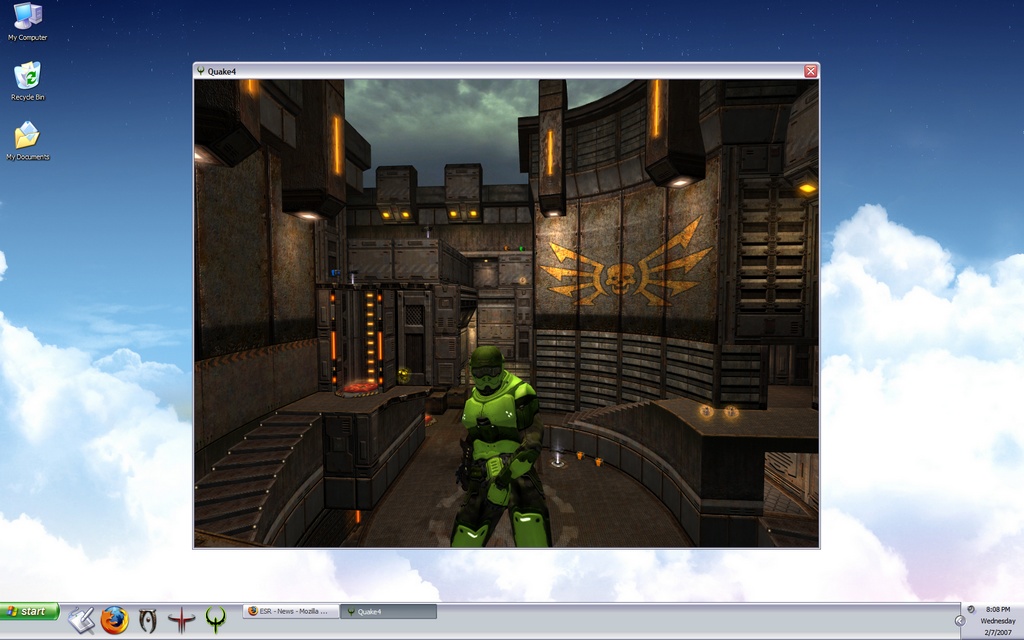The image size is (1024, 640).
Task: Expand hidden system tray icons with the chevron
Action: click(x=960, y=620)
